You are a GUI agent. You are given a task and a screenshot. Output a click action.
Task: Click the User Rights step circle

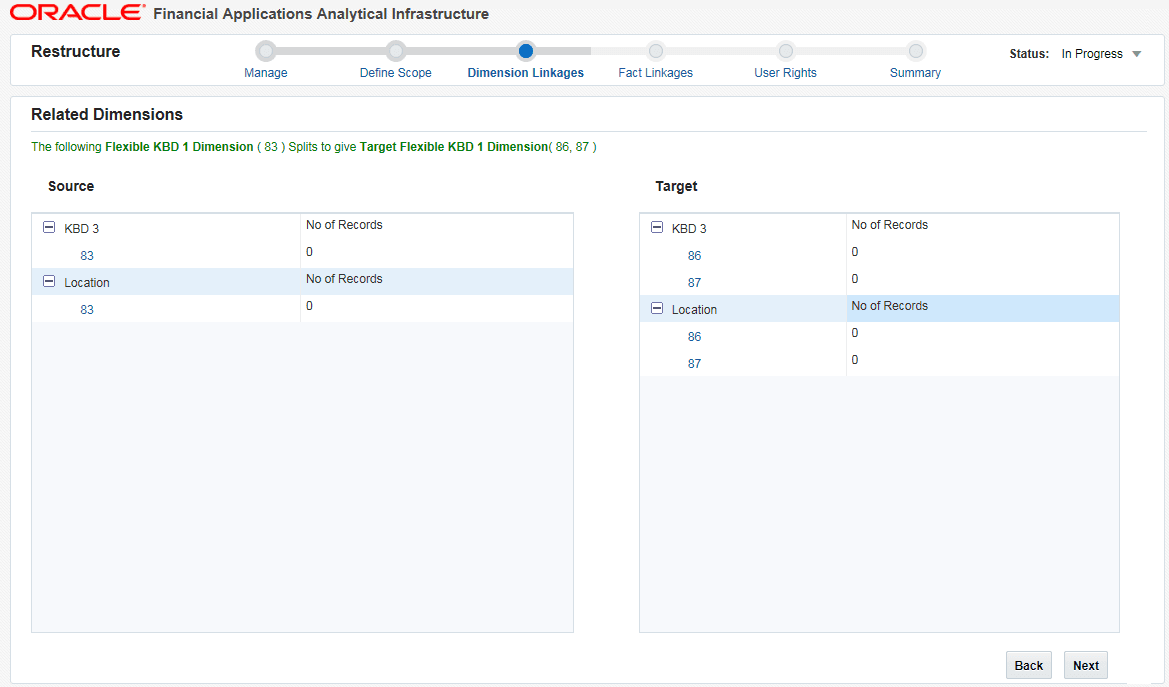[786, 51]
